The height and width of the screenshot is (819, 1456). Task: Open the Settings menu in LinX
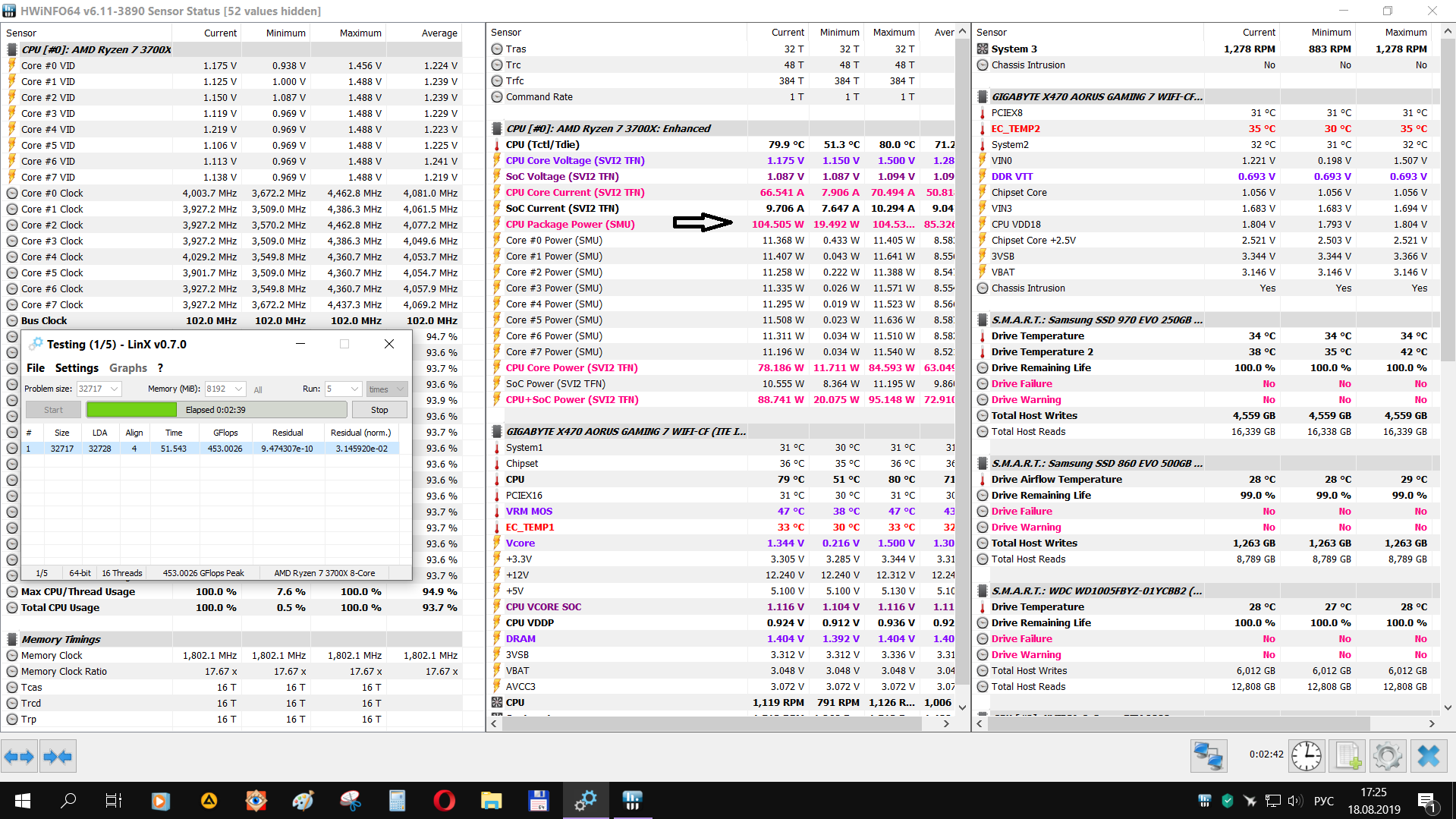pos(77,368)
